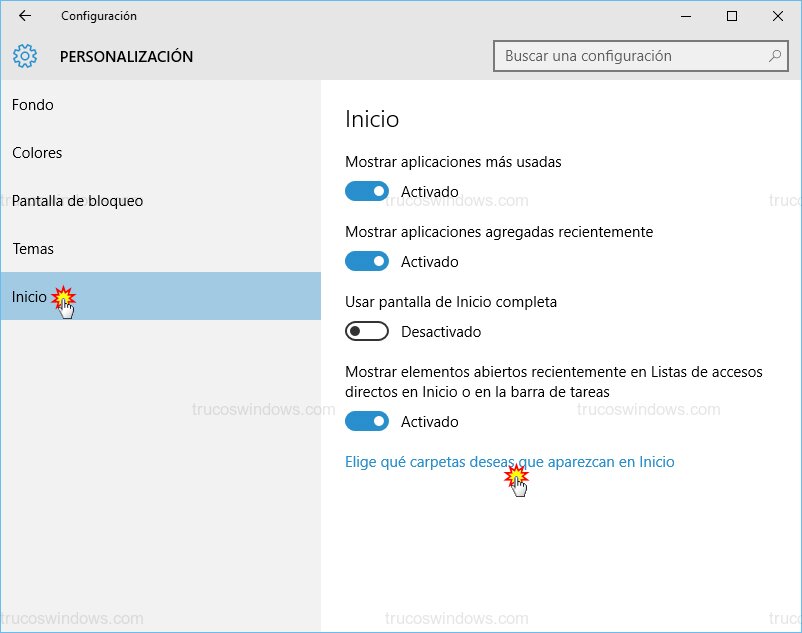The height and width of the screenshot is (633, 802).
Task: Click the settings gear icon
Action: point(26,56)
